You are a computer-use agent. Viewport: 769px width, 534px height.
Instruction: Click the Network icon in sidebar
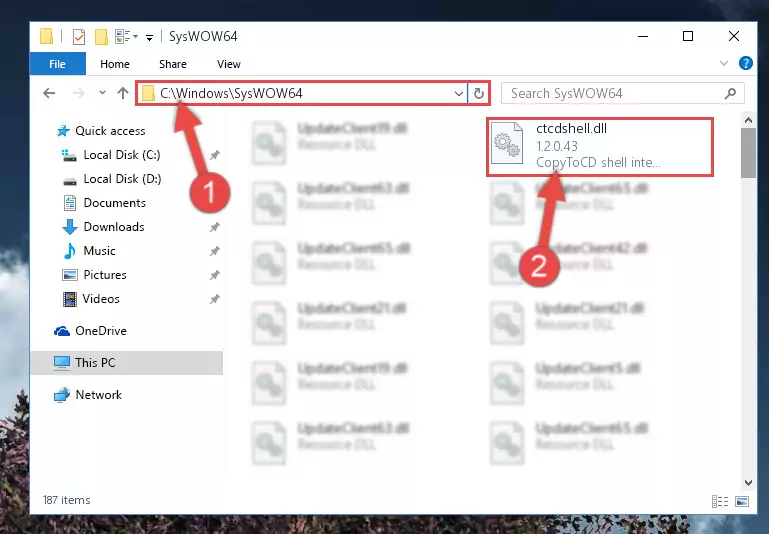pyautogui.click(x=62, y=395)
